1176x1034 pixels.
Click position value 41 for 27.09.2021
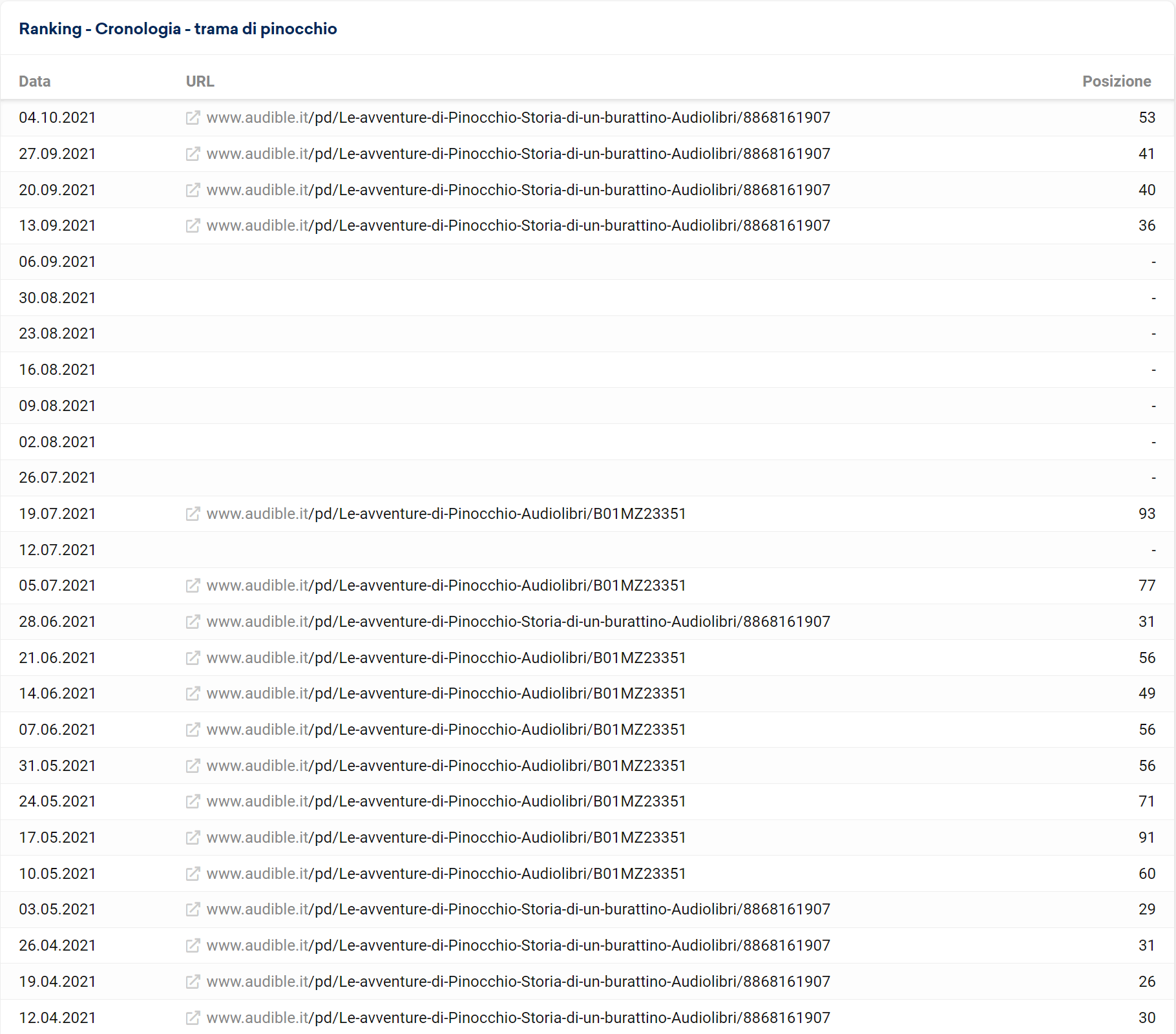(x=1147, y=154)
